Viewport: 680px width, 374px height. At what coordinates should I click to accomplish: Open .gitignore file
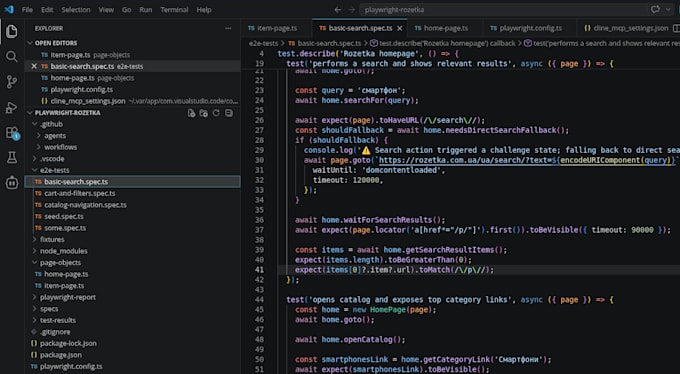pyautogui.click(x=55, y=332)
